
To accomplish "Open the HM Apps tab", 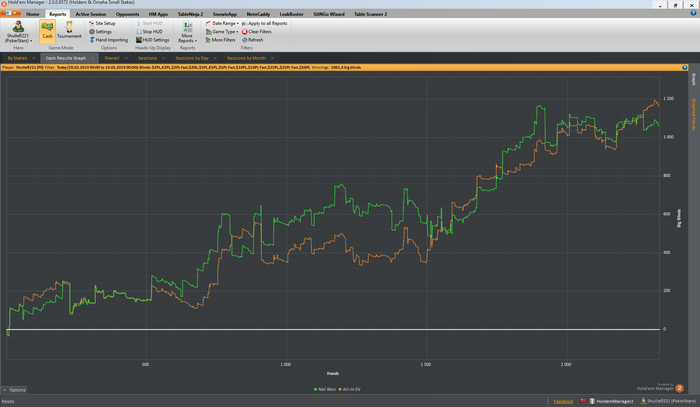I will pos(158,14).
